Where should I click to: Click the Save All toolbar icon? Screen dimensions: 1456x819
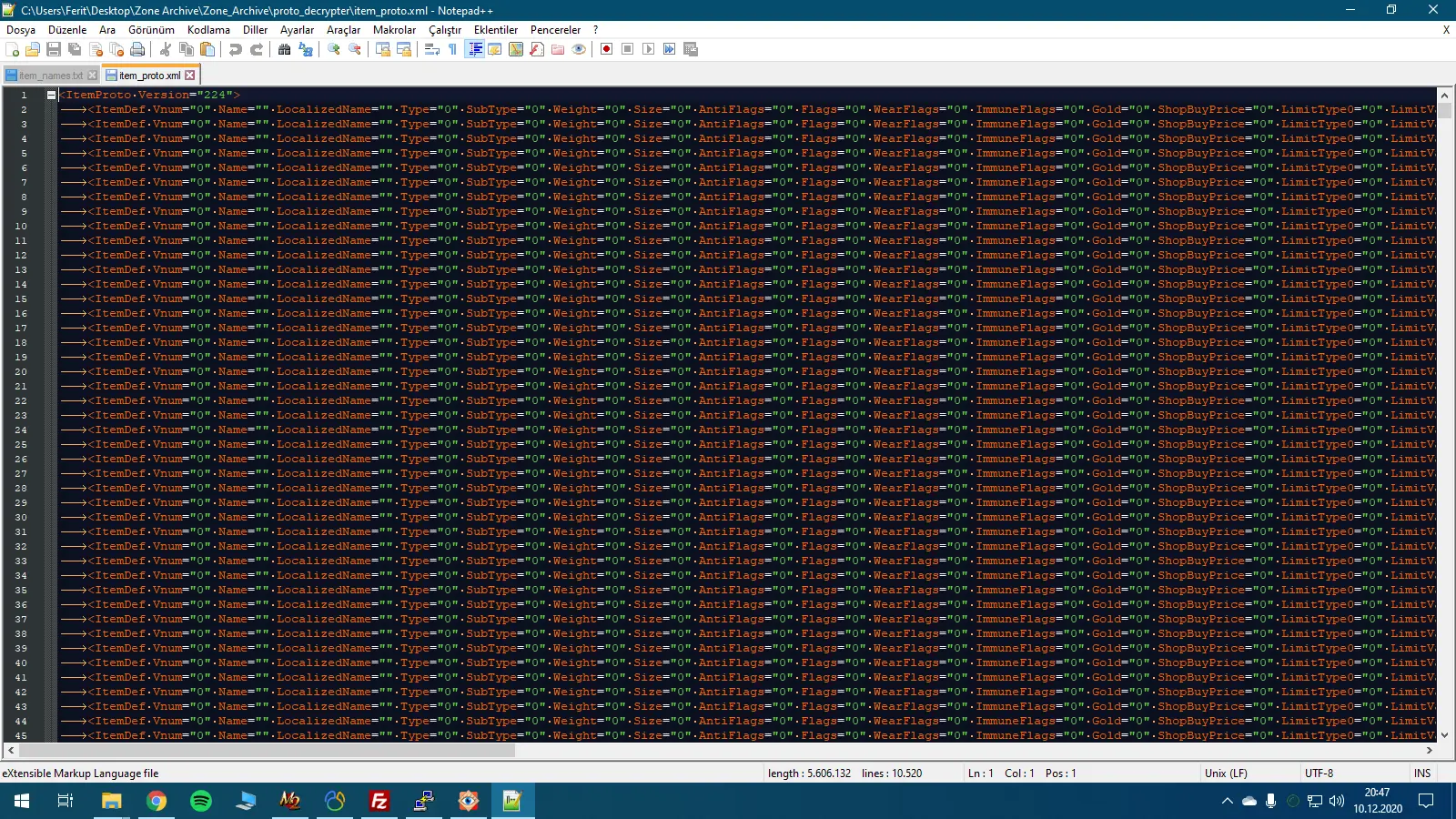click(75, 49)
